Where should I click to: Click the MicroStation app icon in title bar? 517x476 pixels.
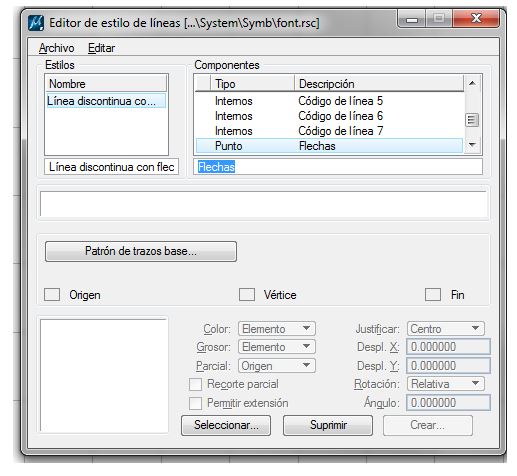point(36,23)
